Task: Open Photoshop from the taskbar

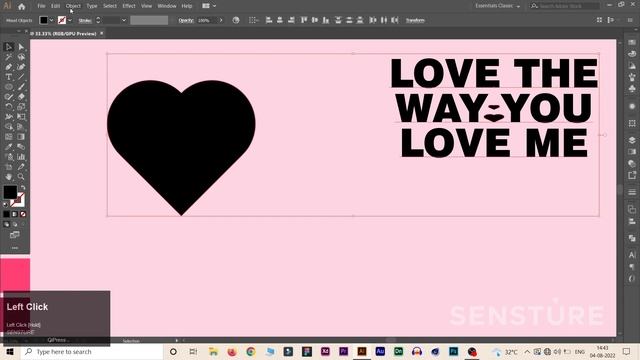Action: pyautogui.click(x=453, y=351)
